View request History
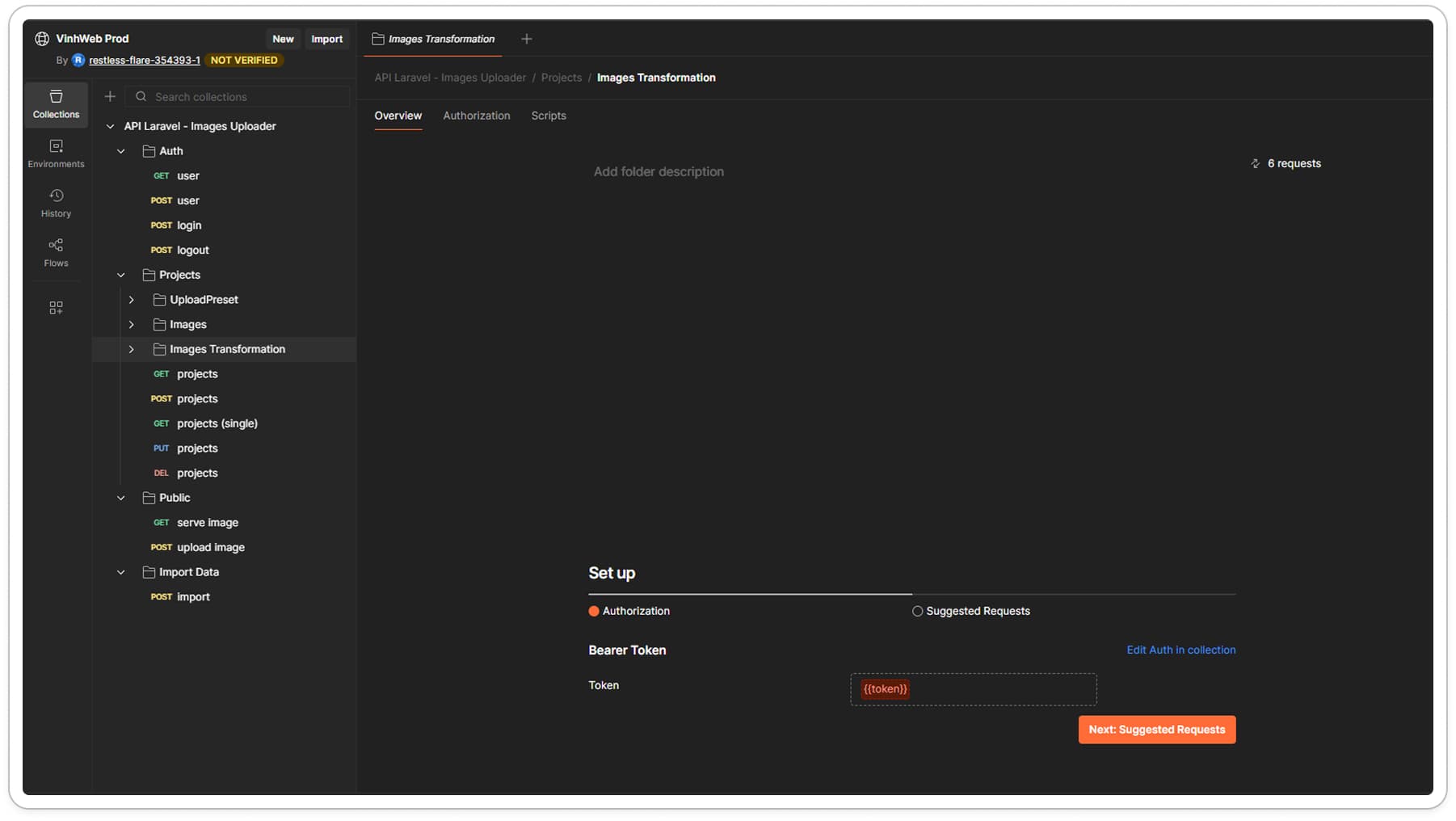 [56, 202]
